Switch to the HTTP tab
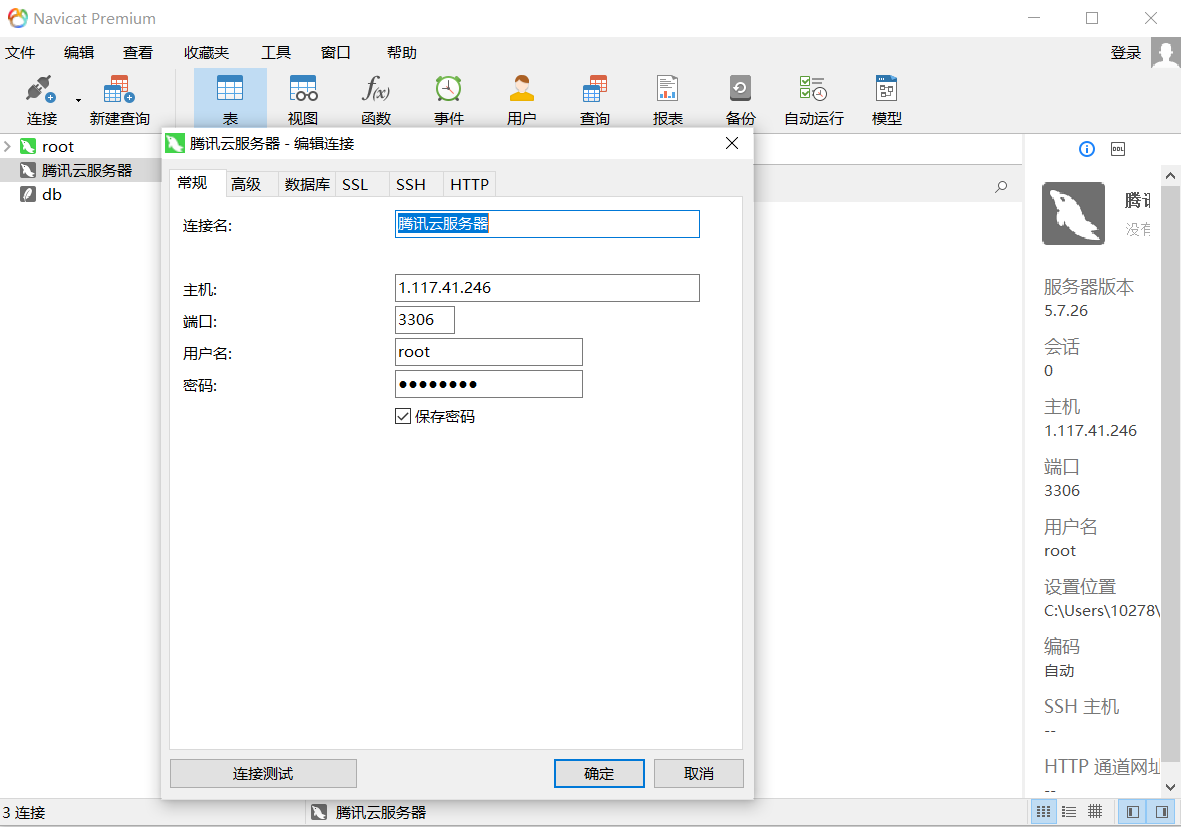 (x=469, y=185)
